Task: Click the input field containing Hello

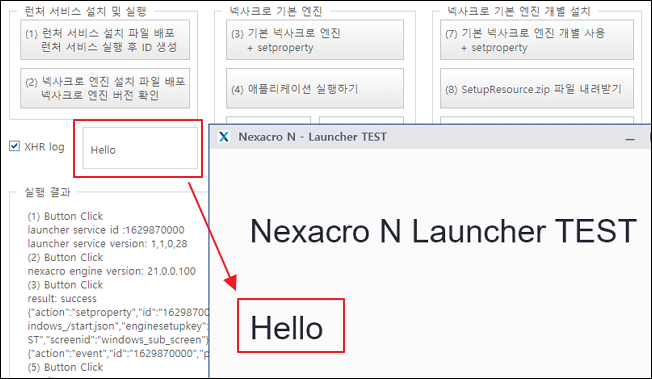Action: (140, 148)
